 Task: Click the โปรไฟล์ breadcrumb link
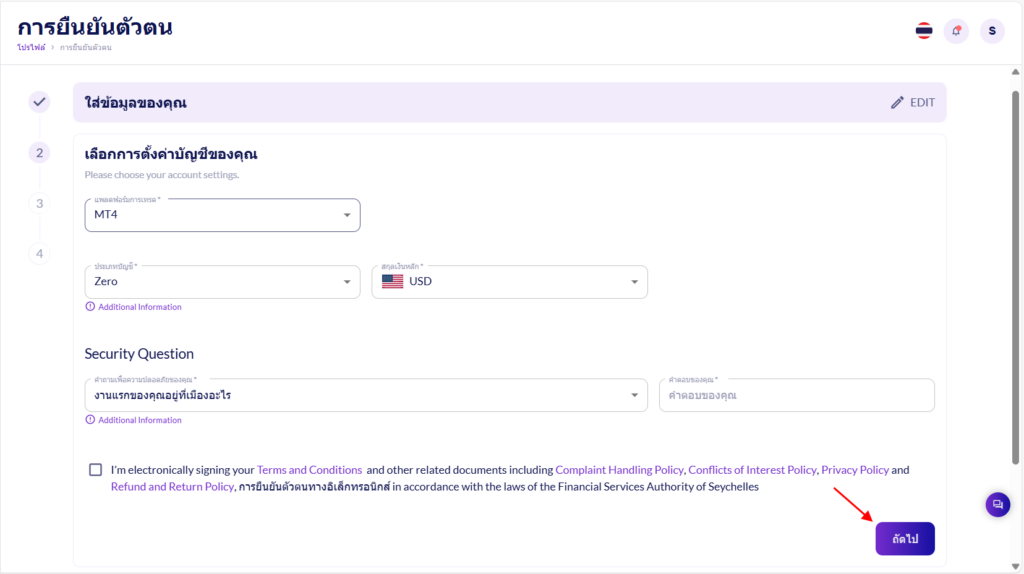[31, 48]
